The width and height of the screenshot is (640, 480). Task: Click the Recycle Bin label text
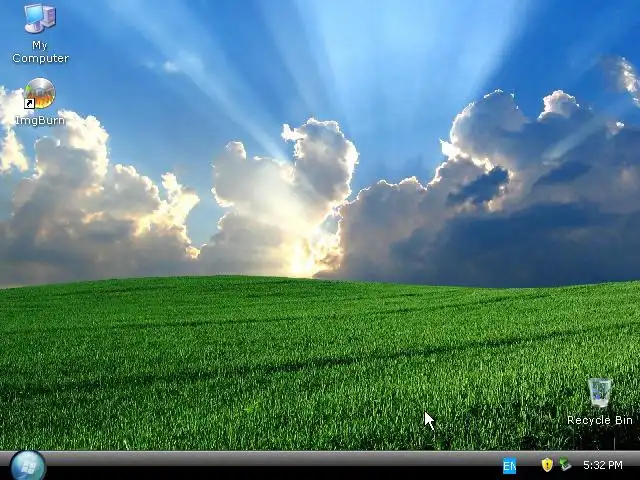pyautogui.click(x=600, y=420)
